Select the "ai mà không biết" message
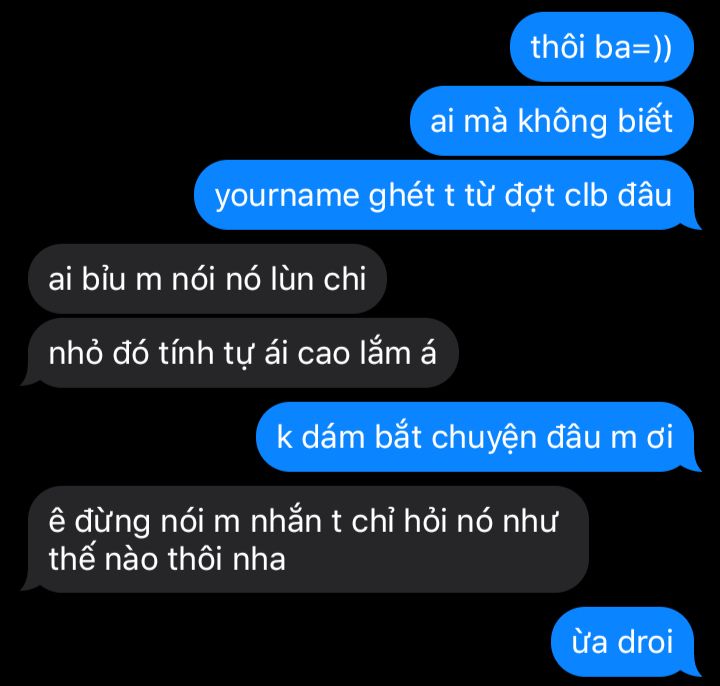This screenshot has width=720, height=686. 551,121
